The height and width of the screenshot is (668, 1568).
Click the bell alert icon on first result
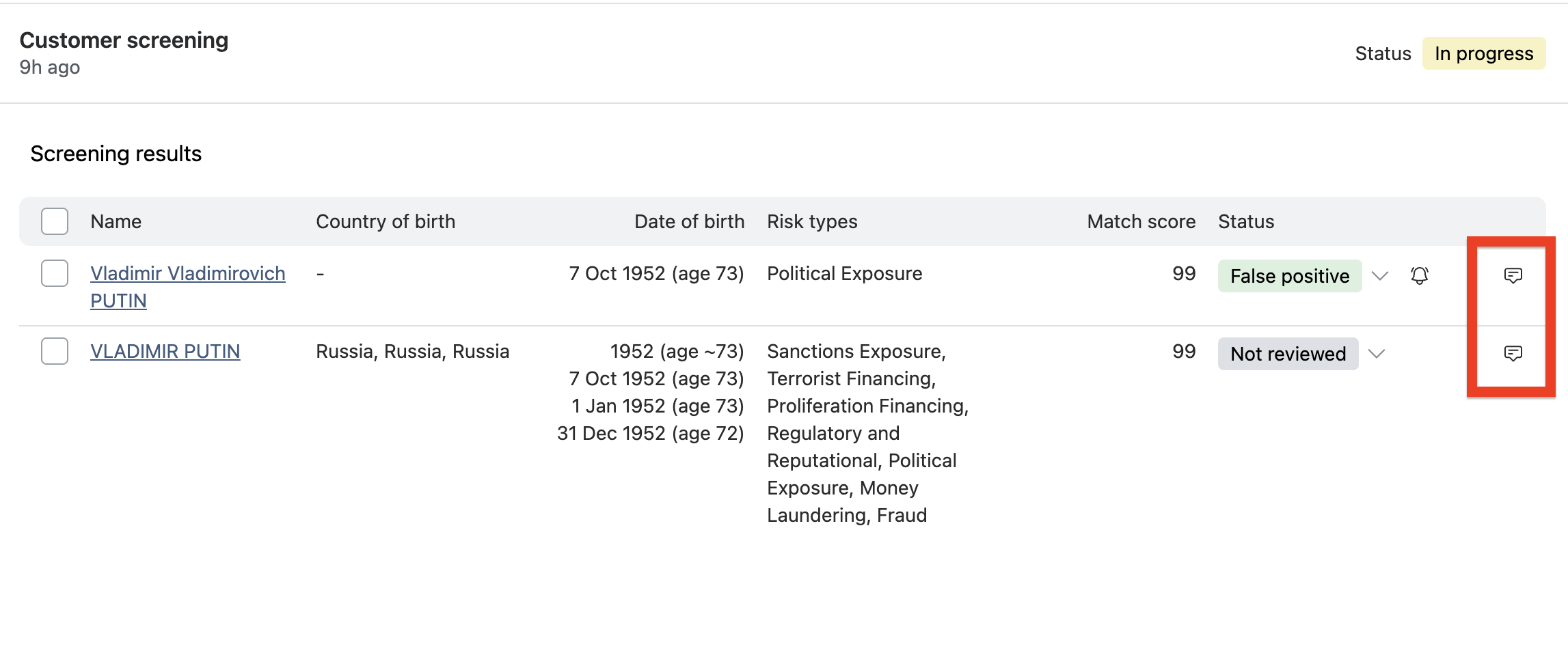click(1420, 276)
